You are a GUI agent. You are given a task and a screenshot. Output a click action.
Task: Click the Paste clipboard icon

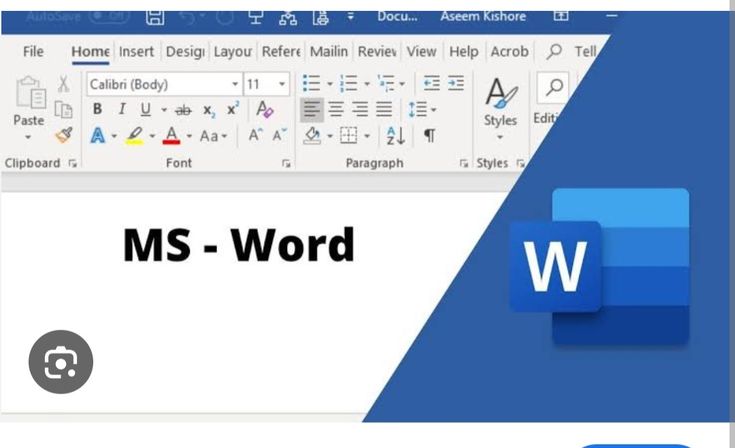tap(30, 93)
